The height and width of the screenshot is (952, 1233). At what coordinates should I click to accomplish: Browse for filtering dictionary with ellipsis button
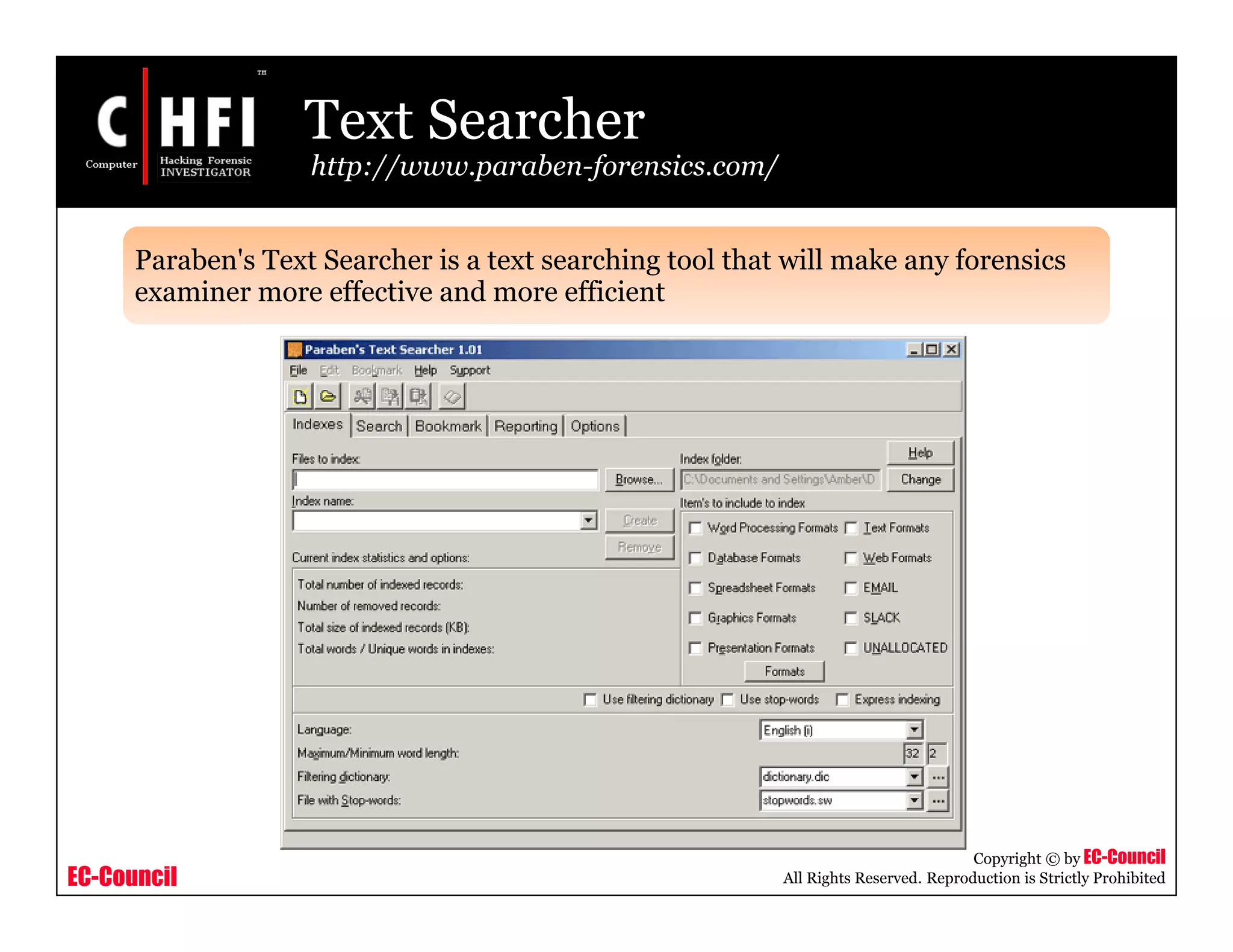[x=938, y=777]
